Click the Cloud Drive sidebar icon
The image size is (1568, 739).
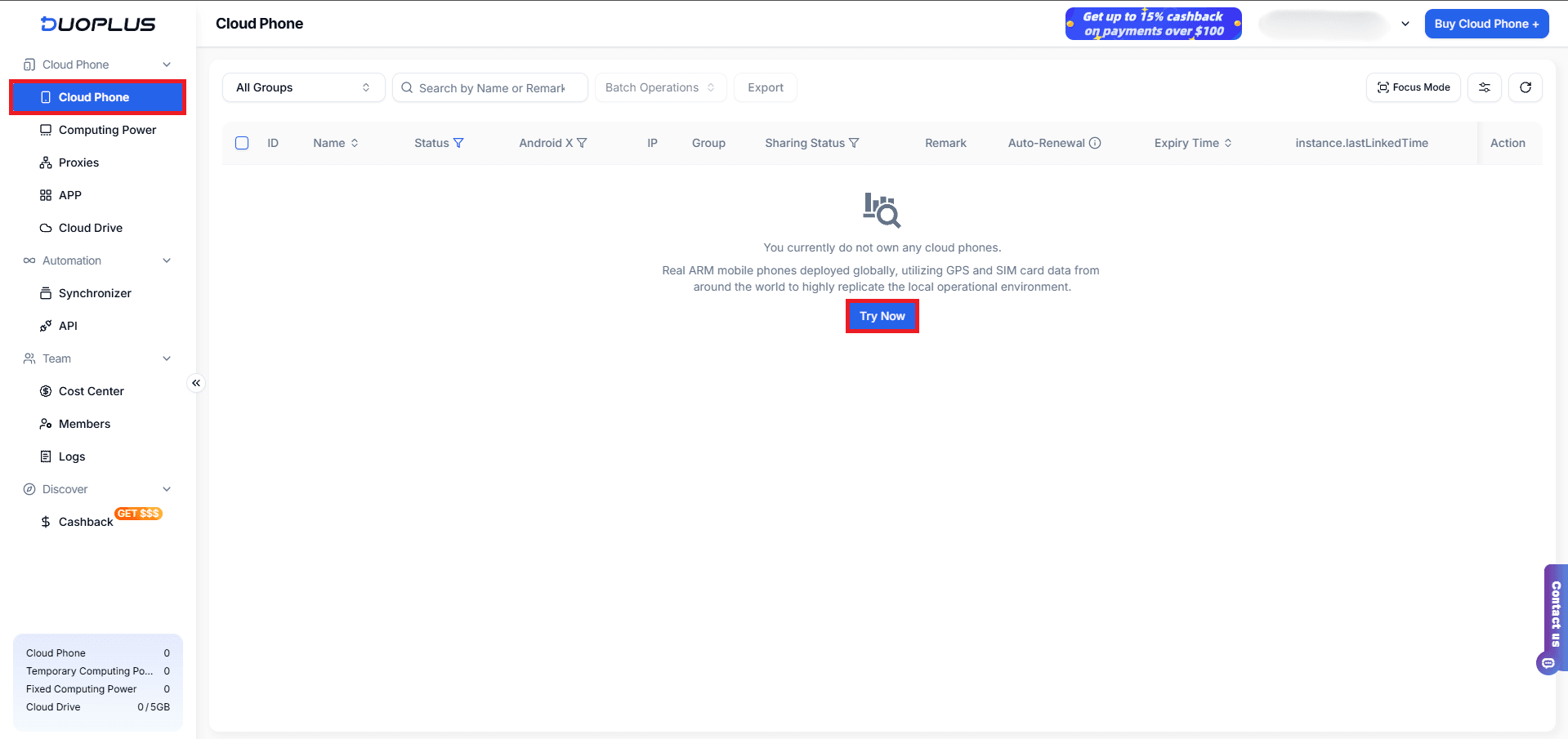[x=46, y=228]
